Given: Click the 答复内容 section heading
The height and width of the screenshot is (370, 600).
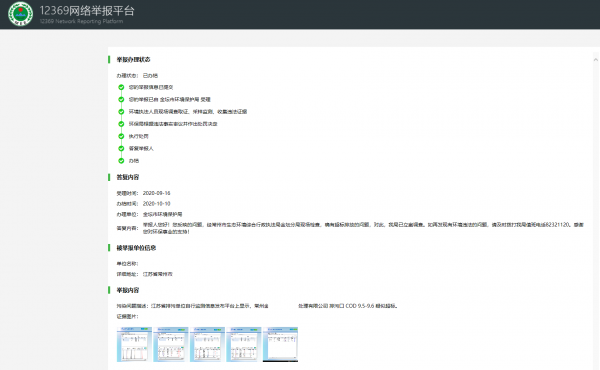Looking at the screenshot, I should click(x=128, y=177).
